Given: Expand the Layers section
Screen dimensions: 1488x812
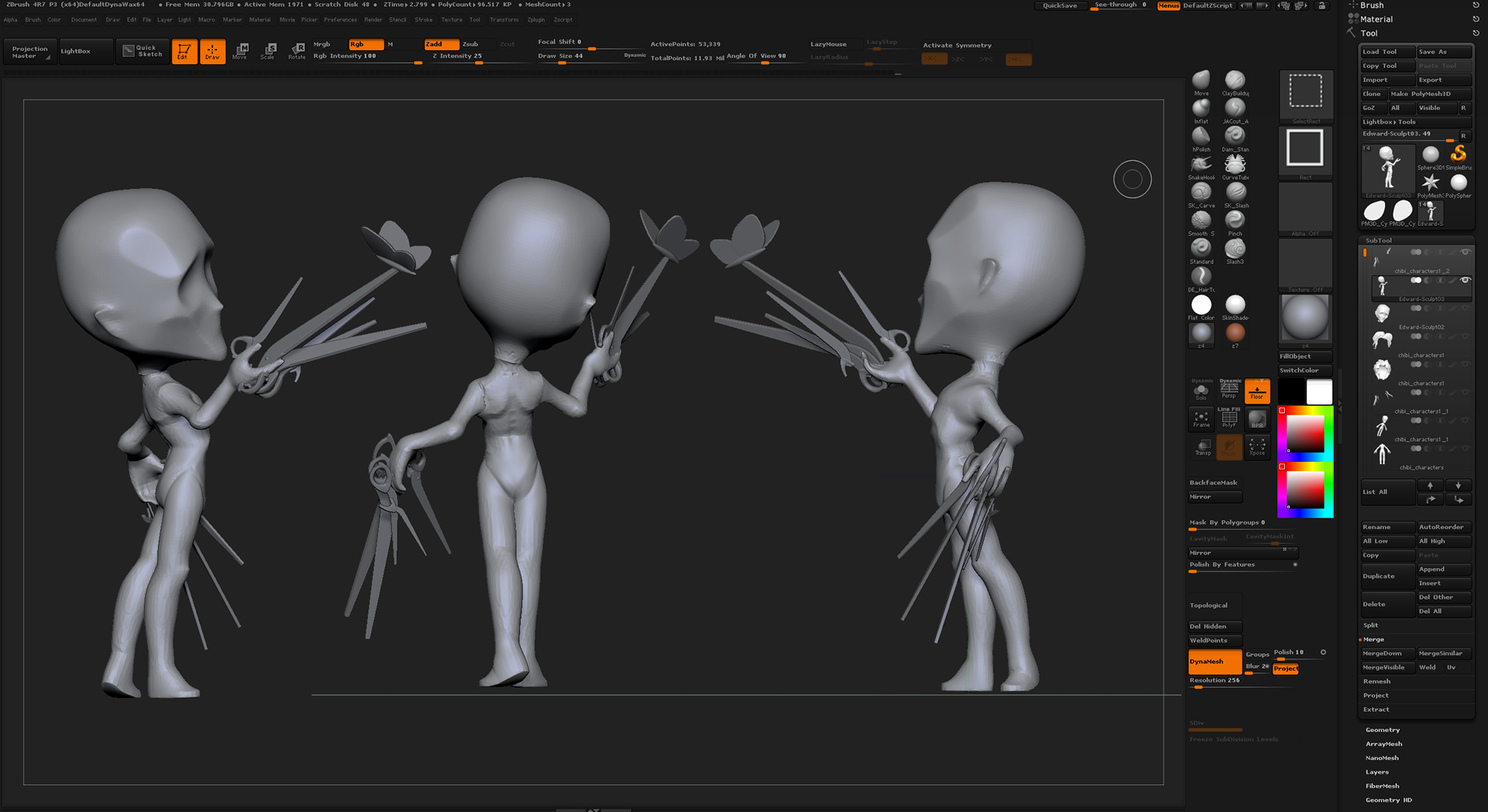Looking at the screenshot, I should point(1377,772).
